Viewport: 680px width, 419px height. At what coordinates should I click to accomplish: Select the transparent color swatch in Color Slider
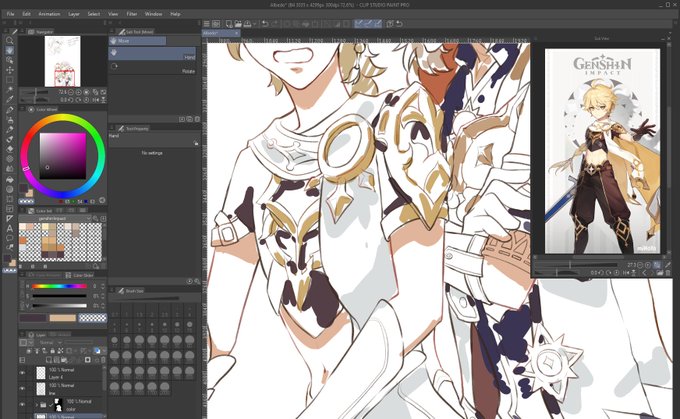pos(92,318)
